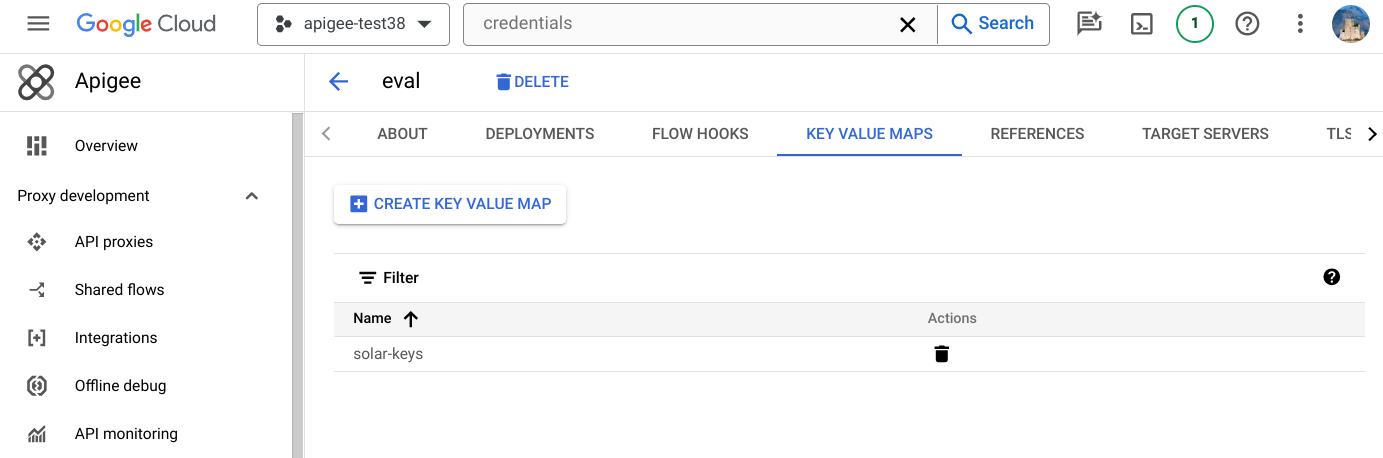Show previous tabs with left chevron

[x=326, y=134]
